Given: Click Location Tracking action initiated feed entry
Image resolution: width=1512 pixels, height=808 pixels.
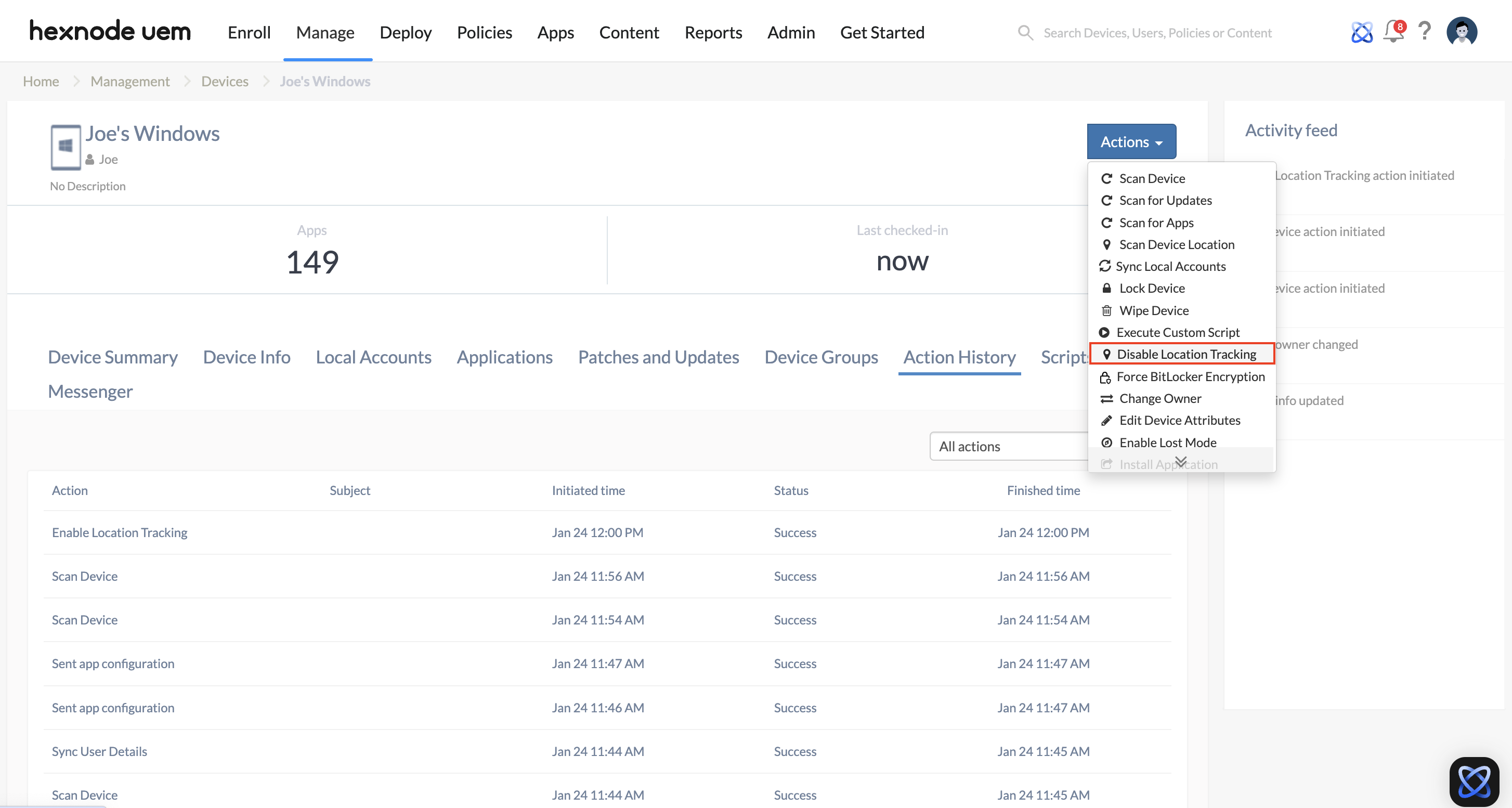Looking at the screenshot, I should [1364, 175].
